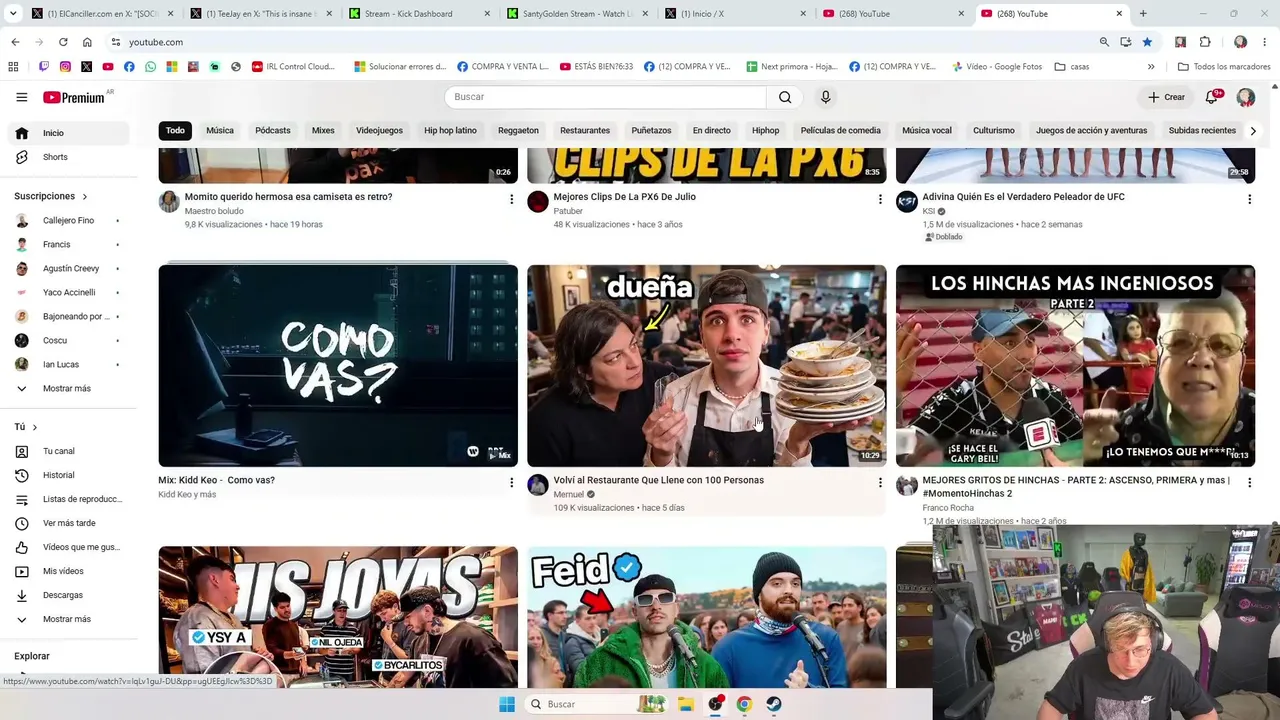Open the Windows Start menu

507,704
